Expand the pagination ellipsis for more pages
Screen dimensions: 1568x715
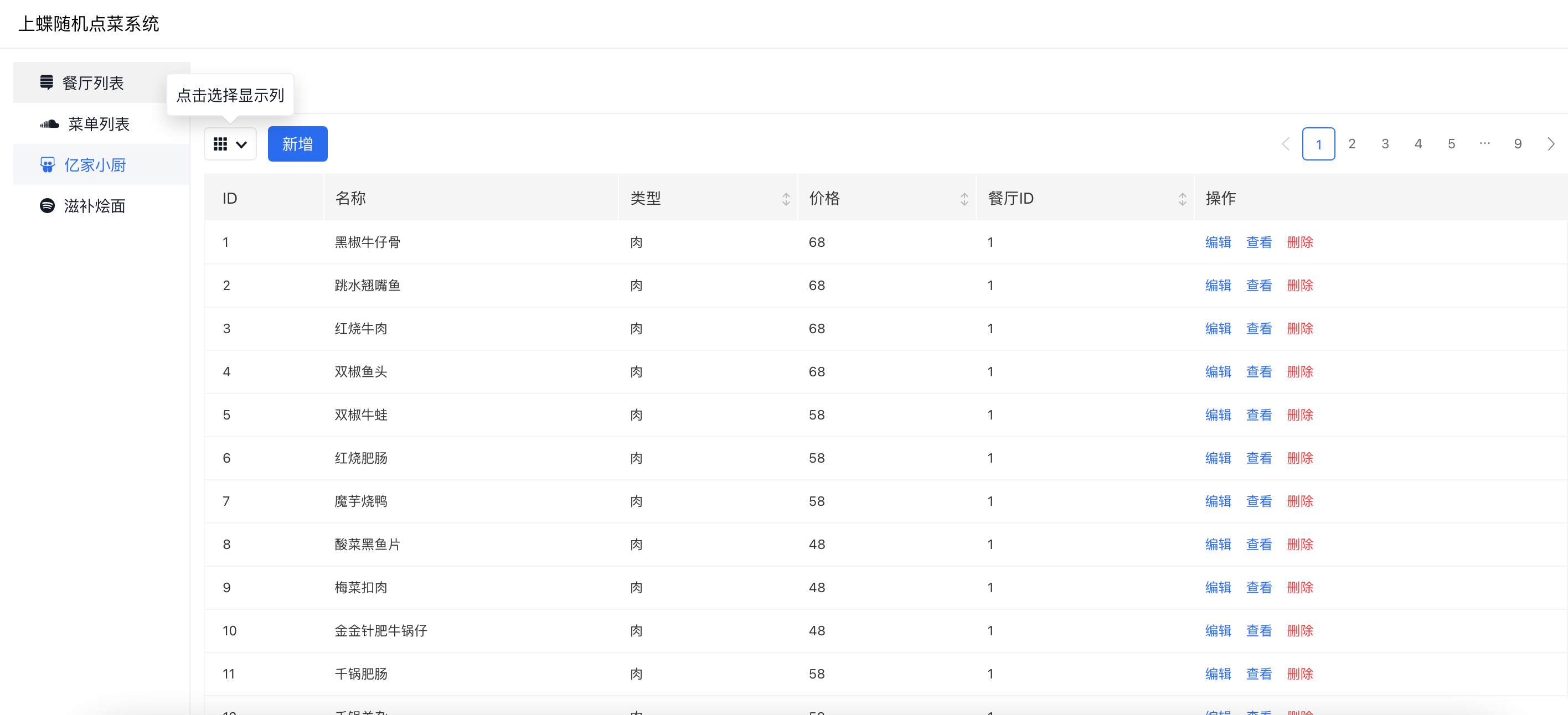coord(1484,143)
